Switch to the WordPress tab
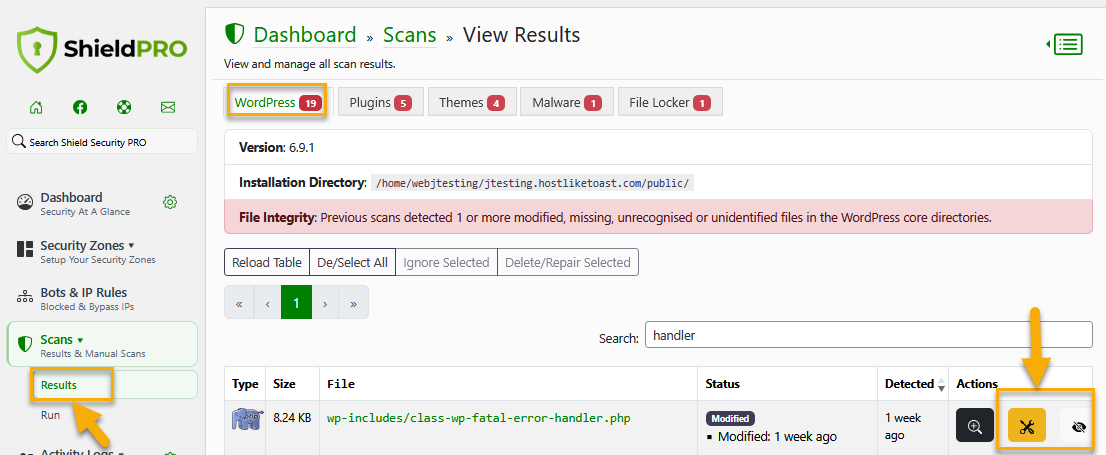1106x455 pixels. tap(276, 102)
